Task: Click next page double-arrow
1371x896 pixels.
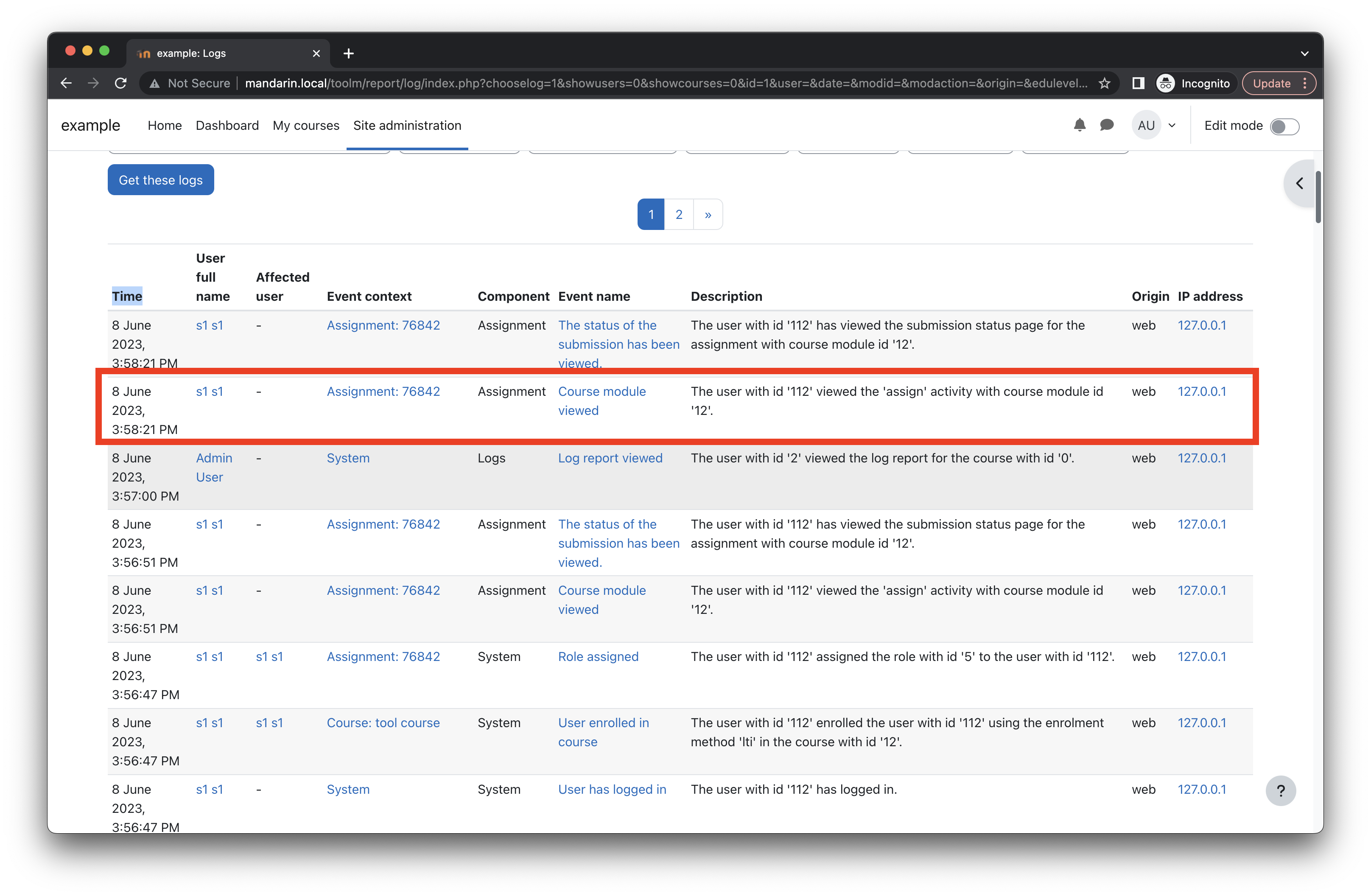Action: [x=708, y=214]
